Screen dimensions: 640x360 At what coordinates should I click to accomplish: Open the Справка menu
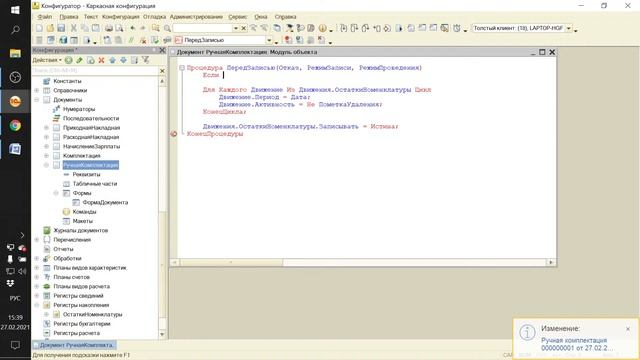point(285,17)
